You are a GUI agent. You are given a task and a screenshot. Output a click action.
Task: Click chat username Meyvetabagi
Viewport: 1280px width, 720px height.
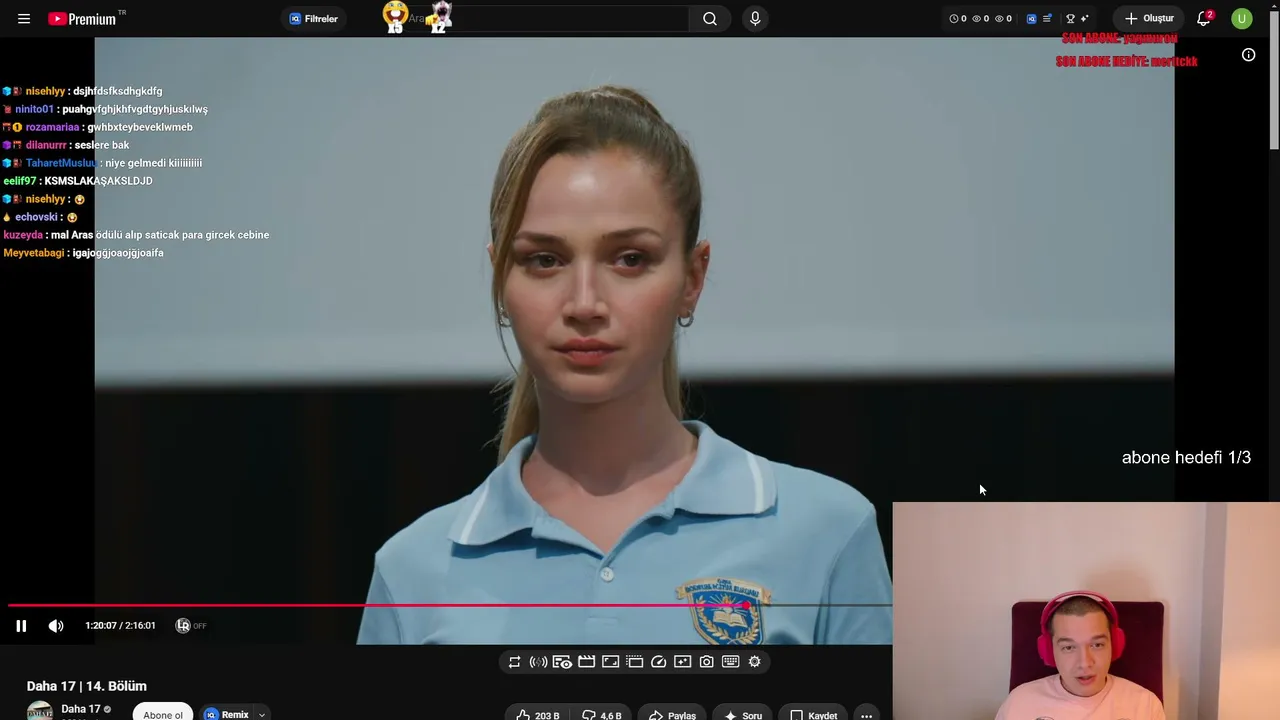pyautogui.click(x=33, y=253)
